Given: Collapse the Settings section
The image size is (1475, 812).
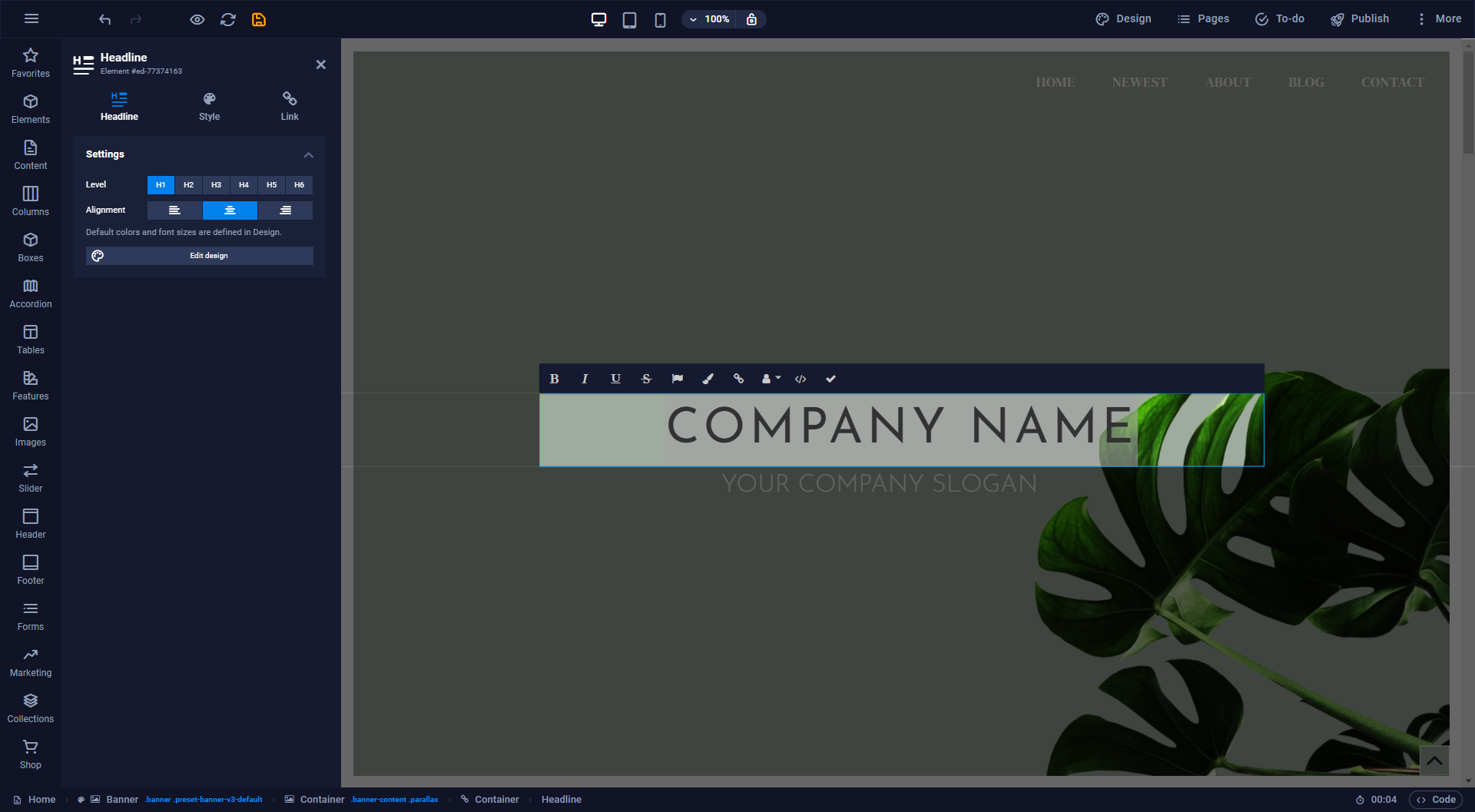Looking at the screenshot, I should coord(308,154).
